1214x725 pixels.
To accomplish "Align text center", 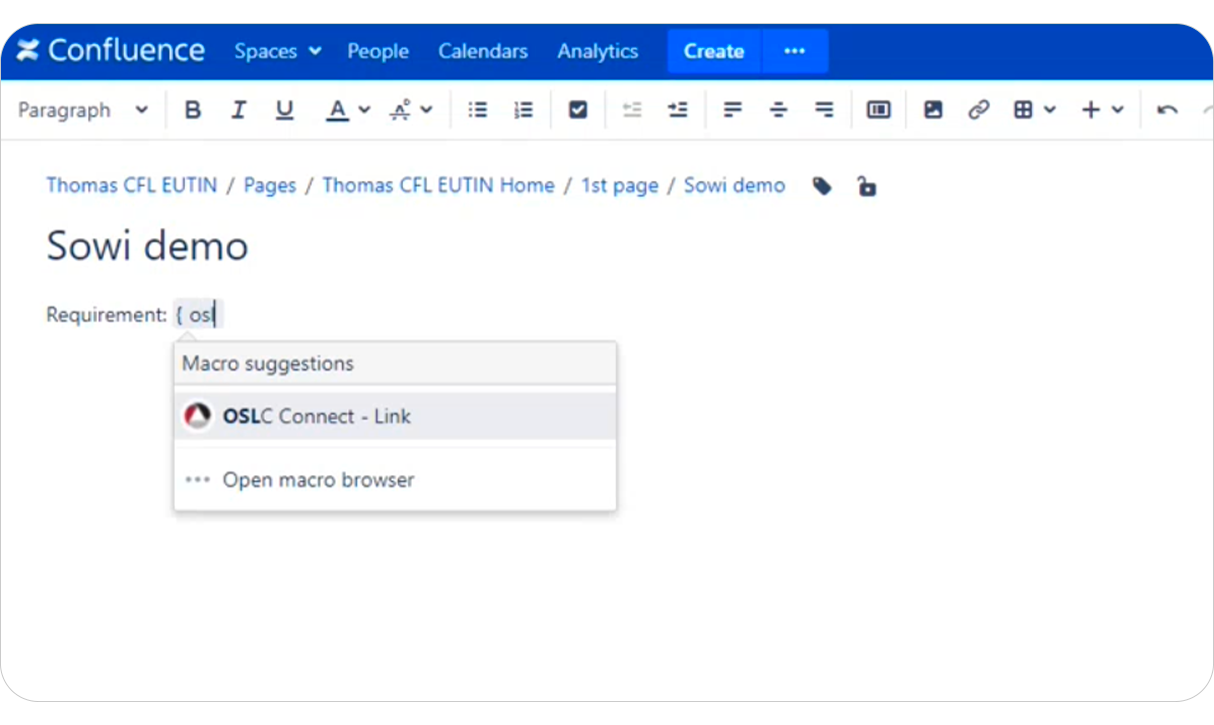I will pyautogui.click(x=778, y=110).
